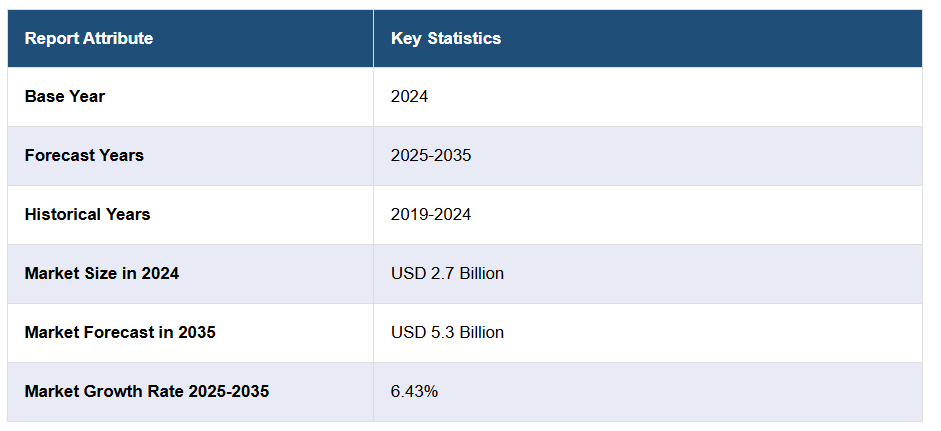Select the Market Growth Rate 2025-2035 label
The height and width of the screenshot is (431, 941).
click(x=147, y=391)
